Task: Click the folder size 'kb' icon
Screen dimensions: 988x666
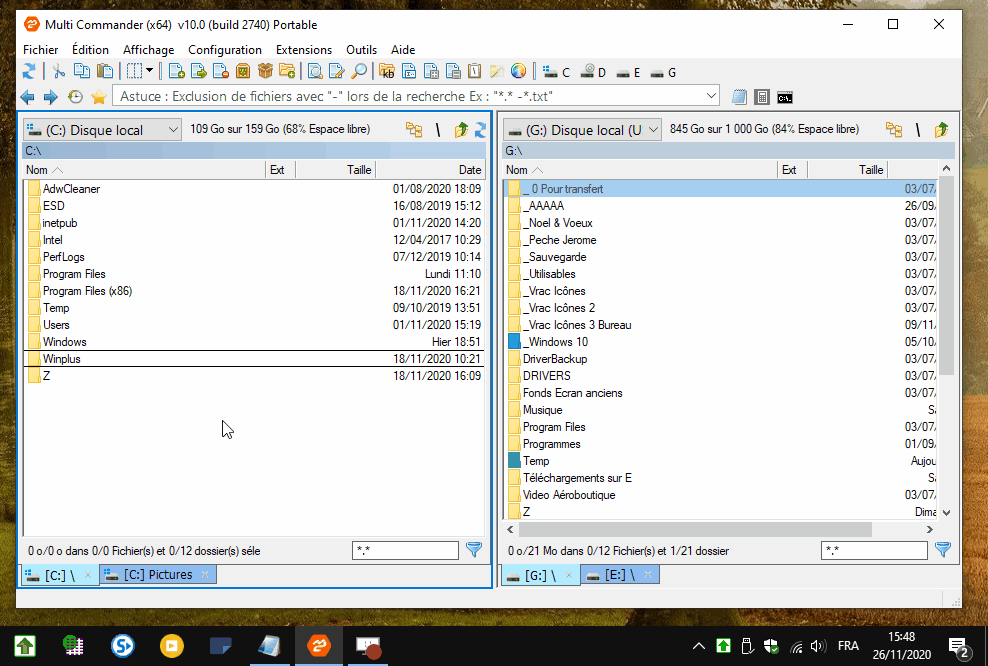Action: coord(387,72)
